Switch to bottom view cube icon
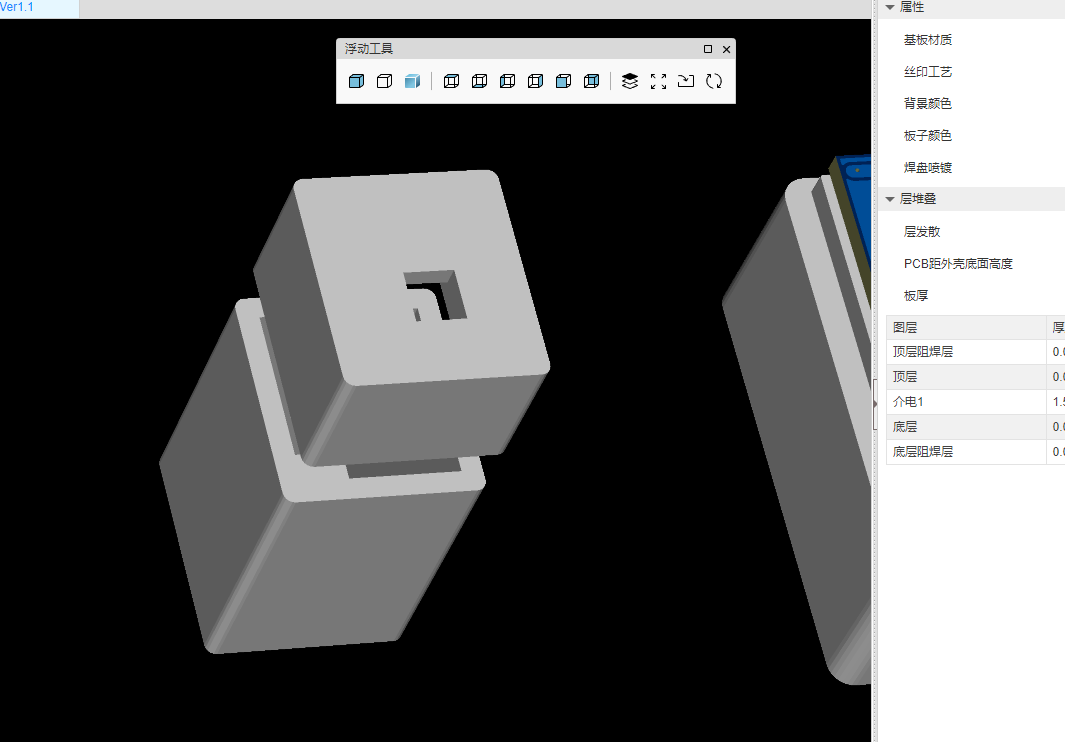The width and height of the screenshot is (1065, 742). pos(479,82)
